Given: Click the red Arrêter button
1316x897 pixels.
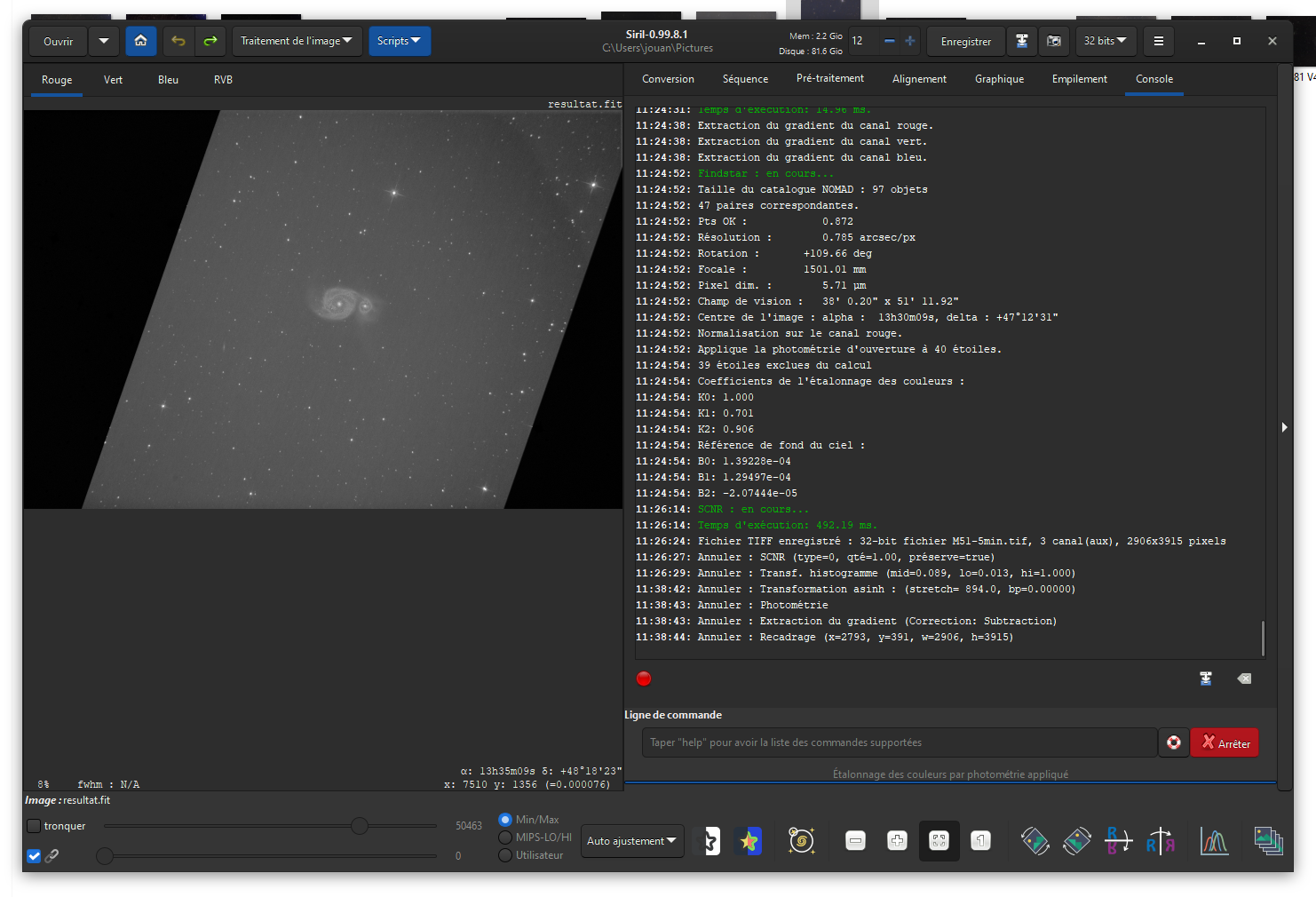Looking at the screenshot, I should 1225,742.
